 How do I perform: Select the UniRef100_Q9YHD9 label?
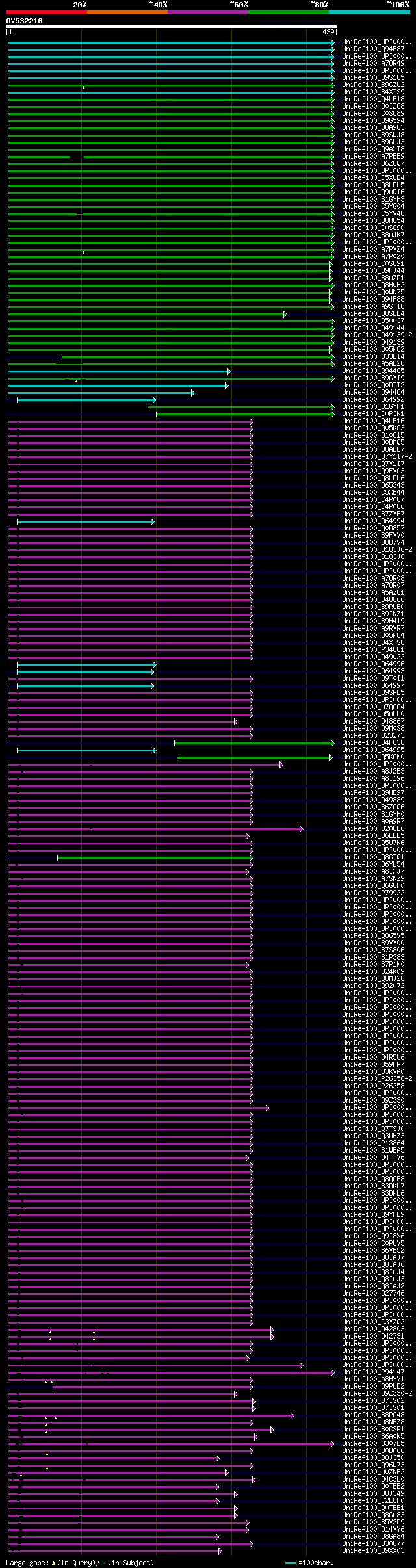(373, 1215)
